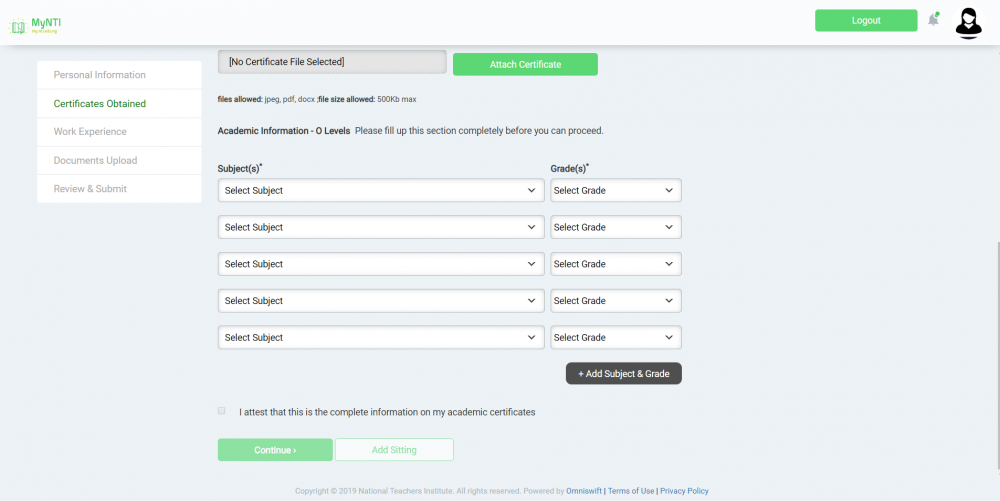Open the first Select Subject dropdown
Screen dimensions: 1000x501
pyautogui.click(x=381, y=191)
